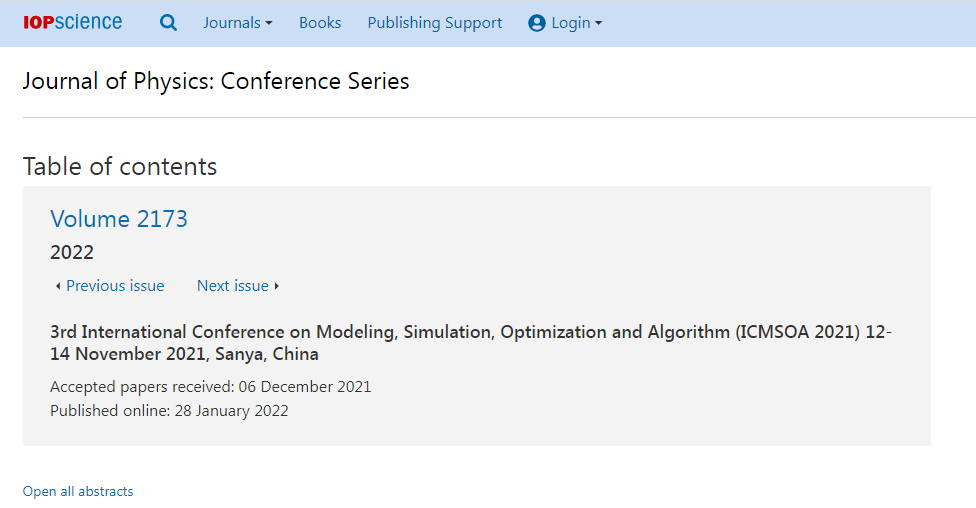Click the Journal of Physics: Conference Series title

click(216, 82)
